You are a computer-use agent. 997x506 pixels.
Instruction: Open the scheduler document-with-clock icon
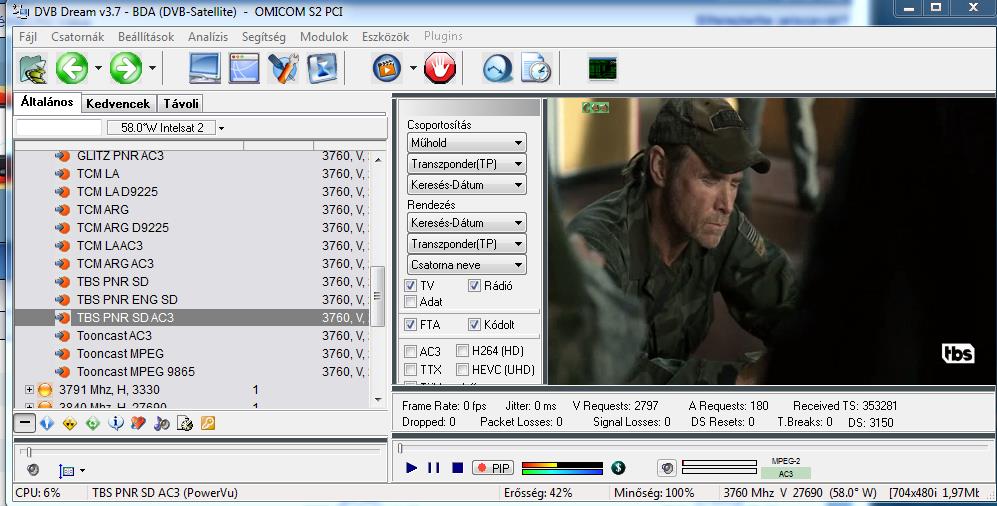click(x=536, y=68)
